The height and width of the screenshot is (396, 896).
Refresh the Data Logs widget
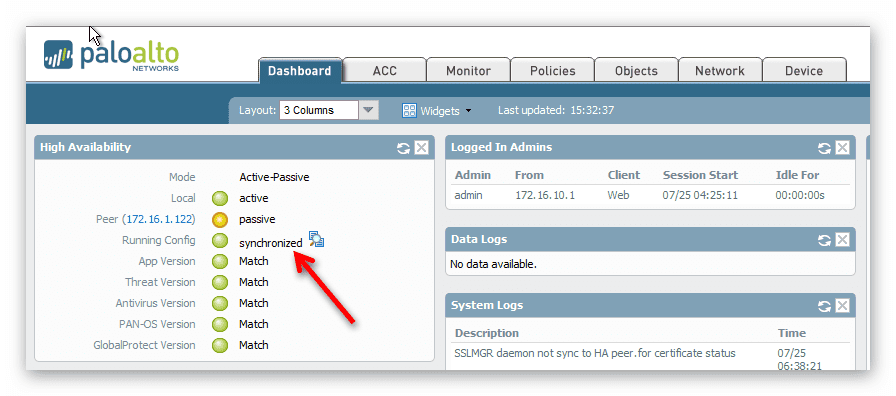824,240
